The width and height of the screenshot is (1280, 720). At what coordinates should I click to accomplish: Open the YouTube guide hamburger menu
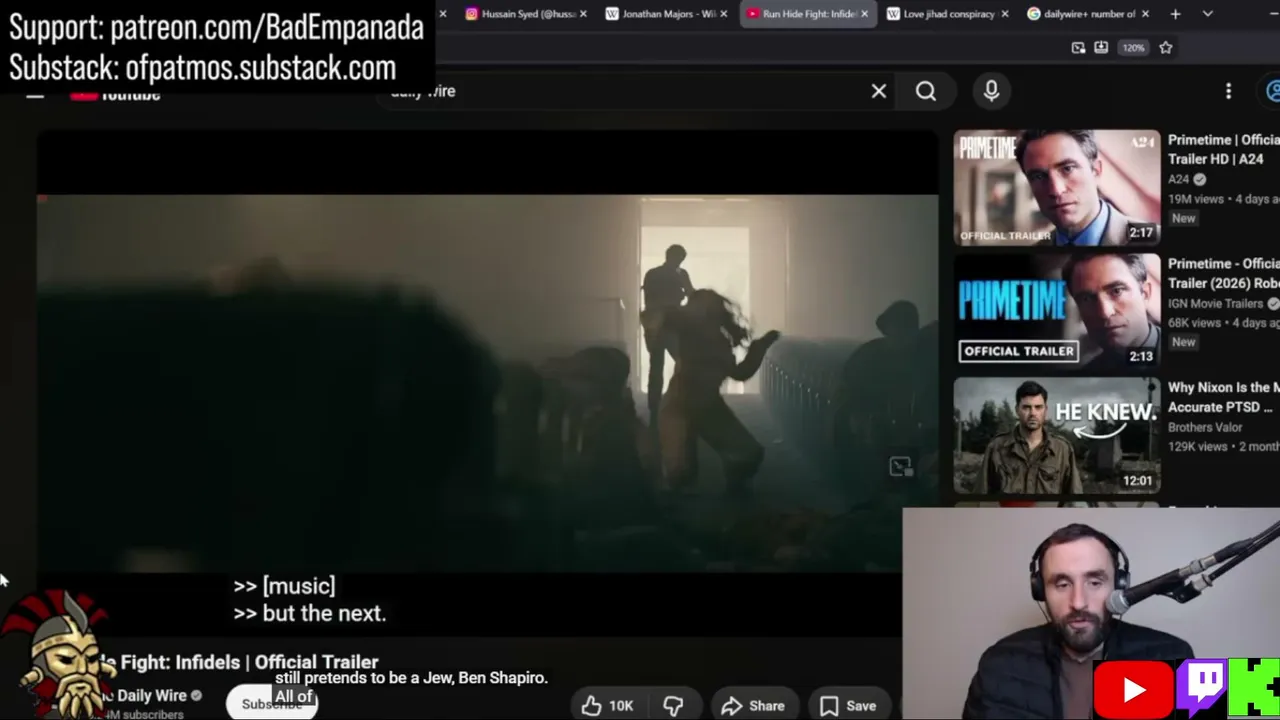pyautogui.click(x=35, y=94)
